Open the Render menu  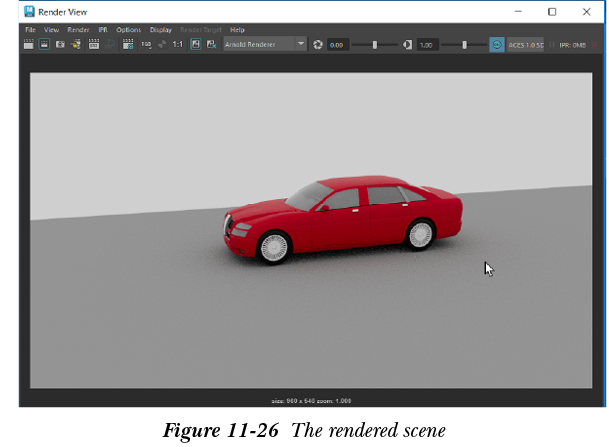click(x=78, y=30)
